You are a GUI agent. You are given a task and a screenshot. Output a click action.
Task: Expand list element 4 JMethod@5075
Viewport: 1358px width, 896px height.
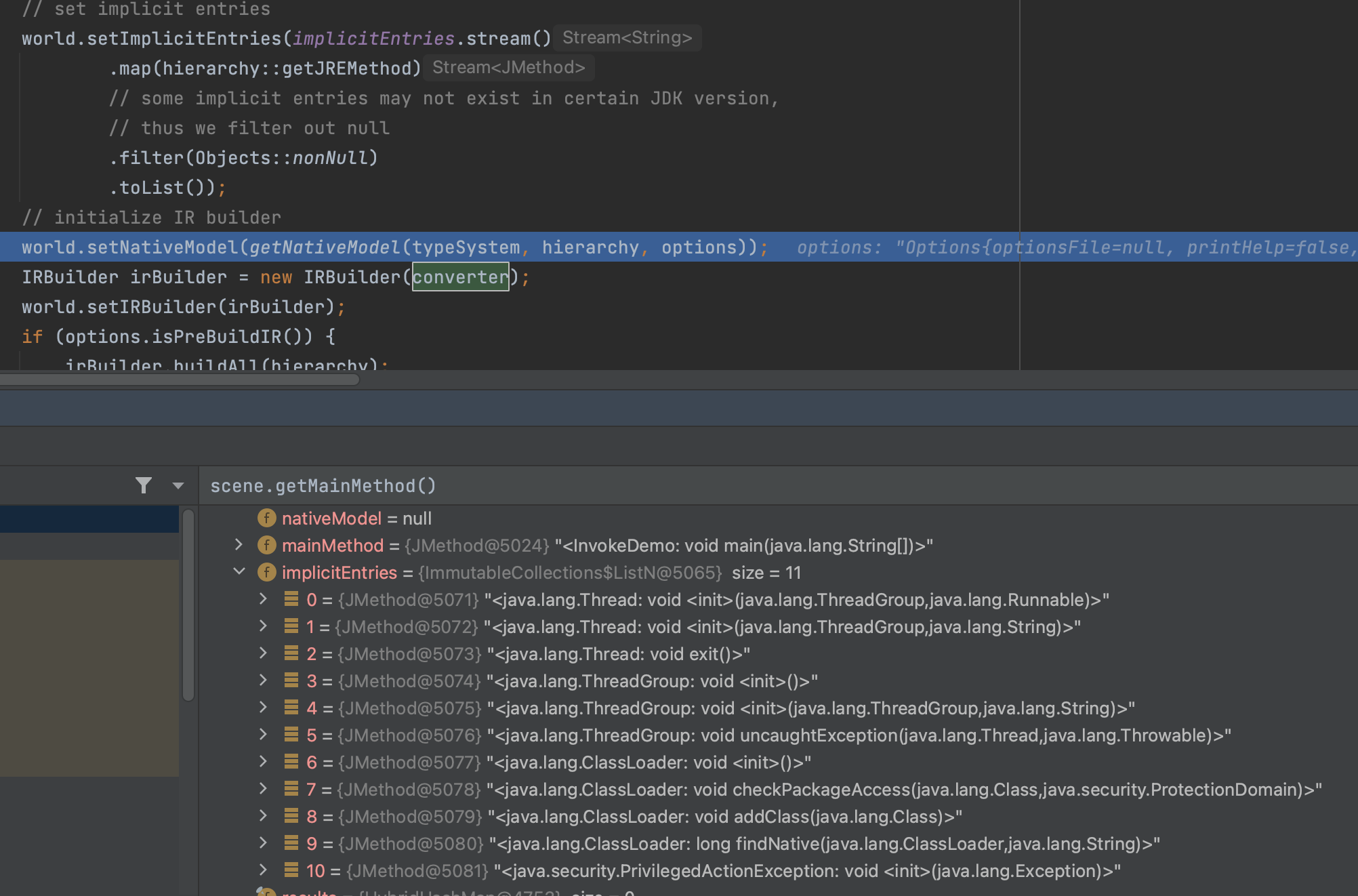point(263,708)
